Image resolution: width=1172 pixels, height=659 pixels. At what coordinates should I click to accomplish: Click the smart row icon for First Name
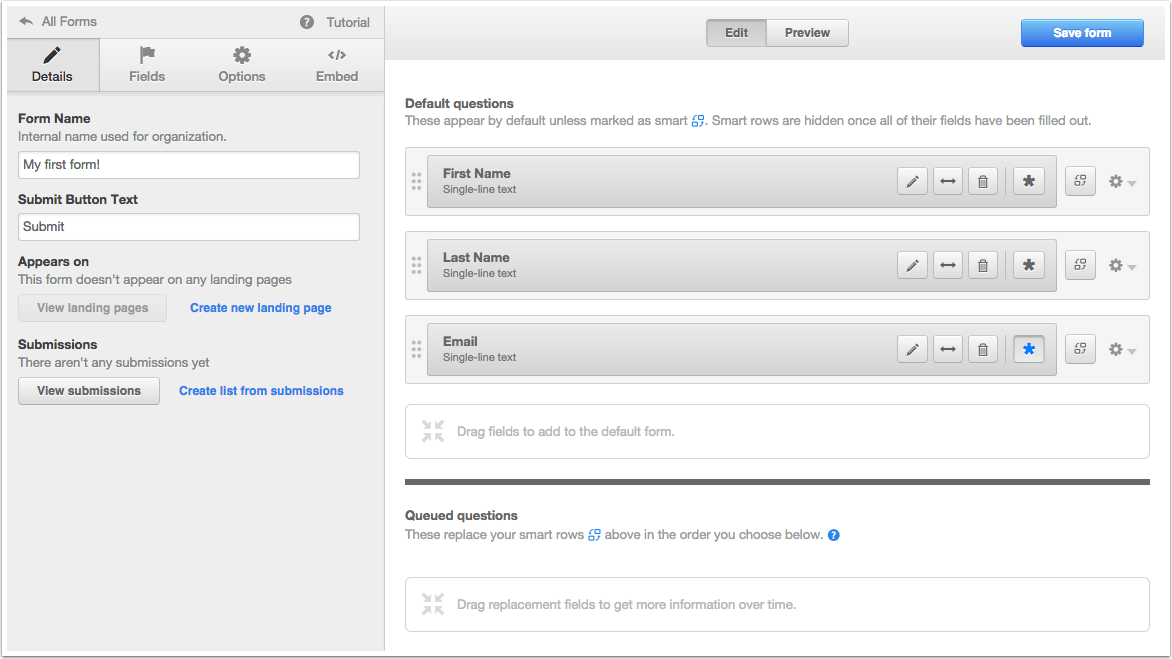pos(1080,181)
